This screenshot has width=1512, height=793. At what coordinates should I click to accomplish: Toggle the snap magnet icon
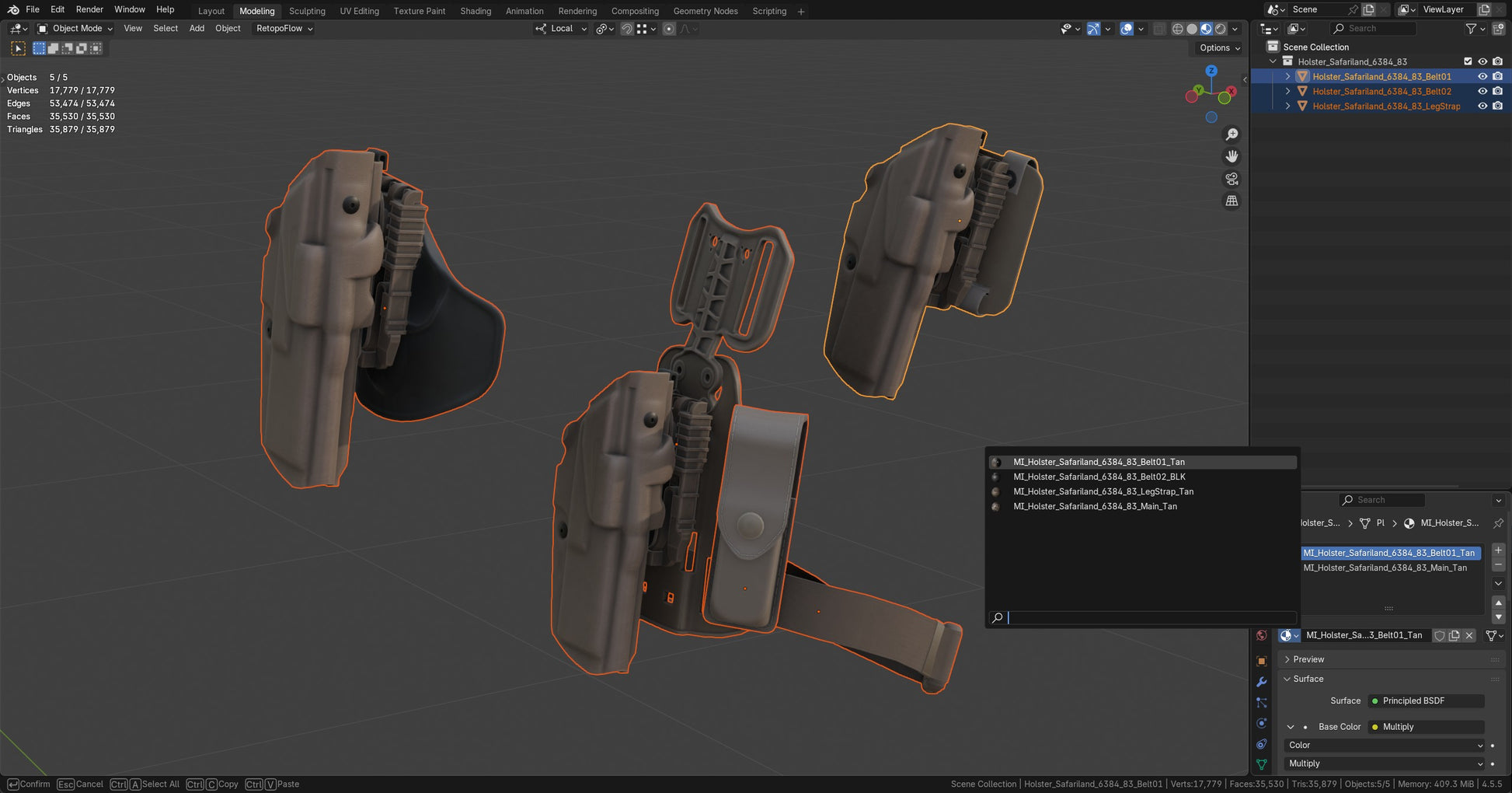tap(626, 29)
